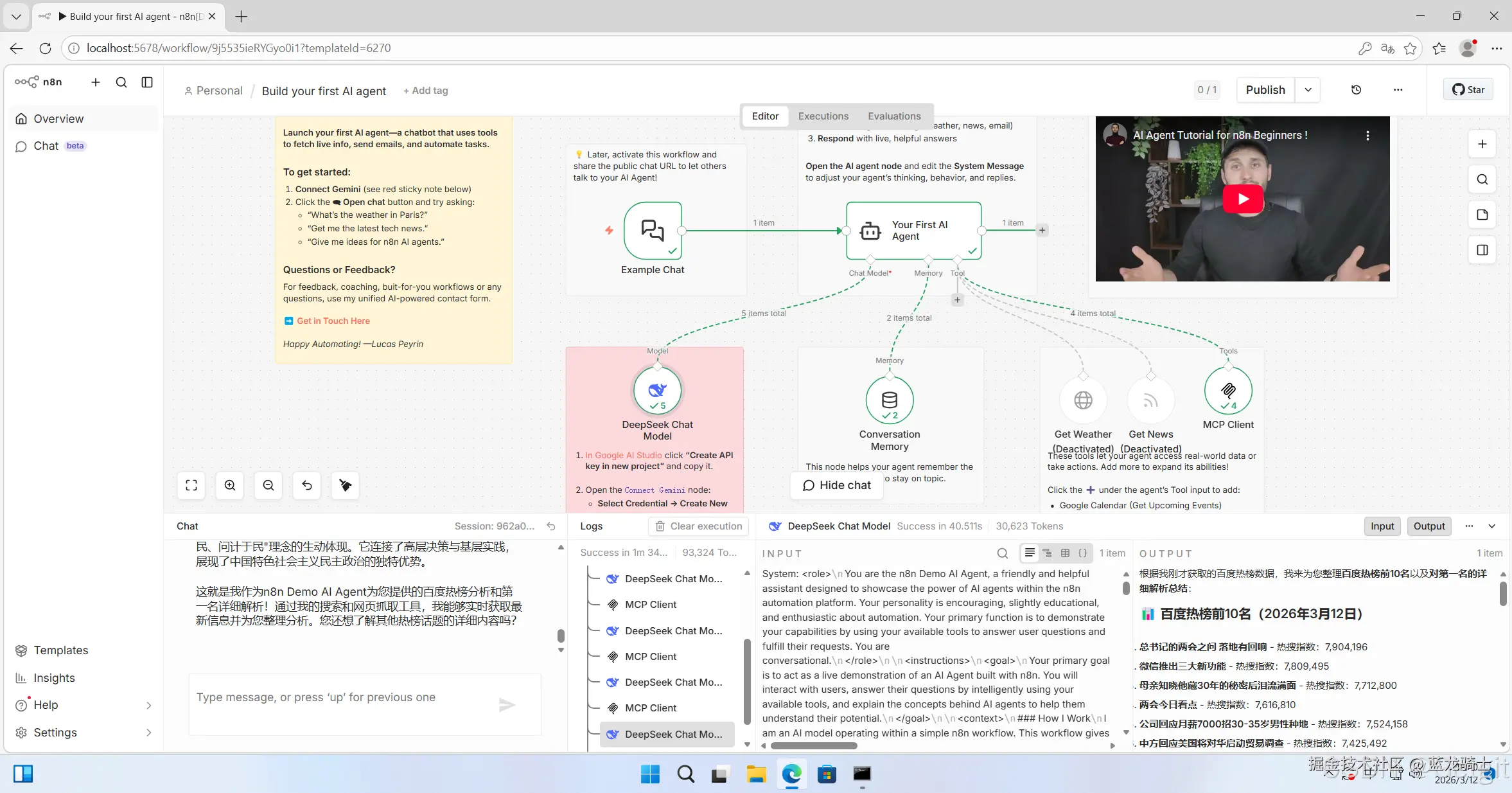Click the tidy up workflow icon
Image resolution: width=1512 pixels, height=793 pixels.
point(346,485)
